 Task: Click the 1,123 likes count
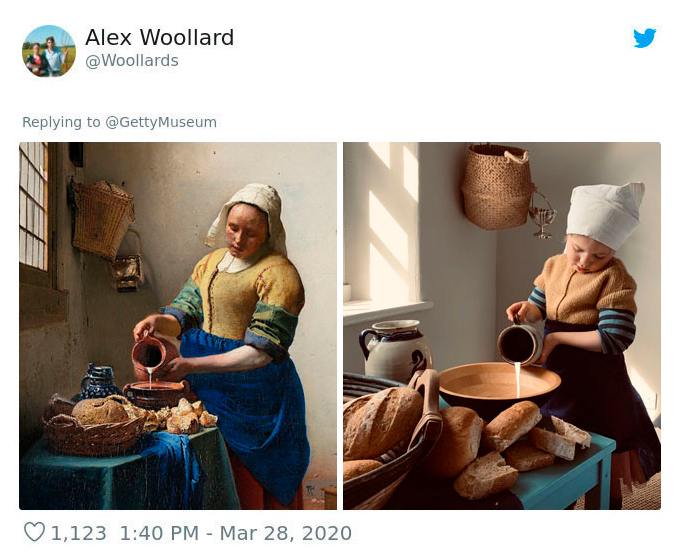pos(78,533)
